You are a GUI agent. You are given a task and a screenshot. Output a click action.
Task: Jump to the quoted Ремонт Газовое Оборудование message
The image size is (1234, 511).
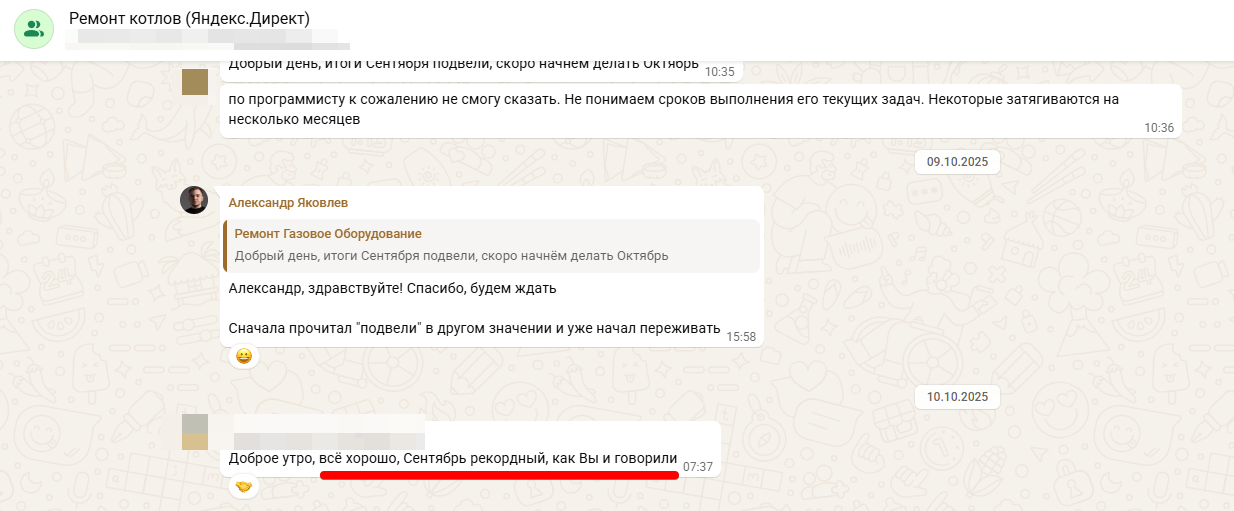[x=493, y=245]
